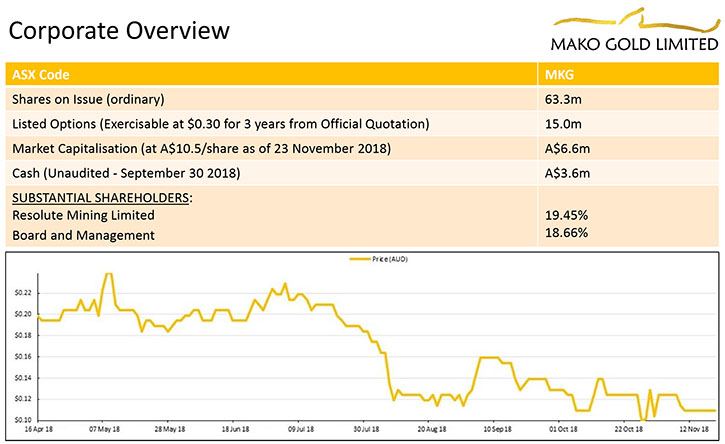Click the $0.20 y-axis label
This screenshot has height=444, width=725.
pos(23,314)
